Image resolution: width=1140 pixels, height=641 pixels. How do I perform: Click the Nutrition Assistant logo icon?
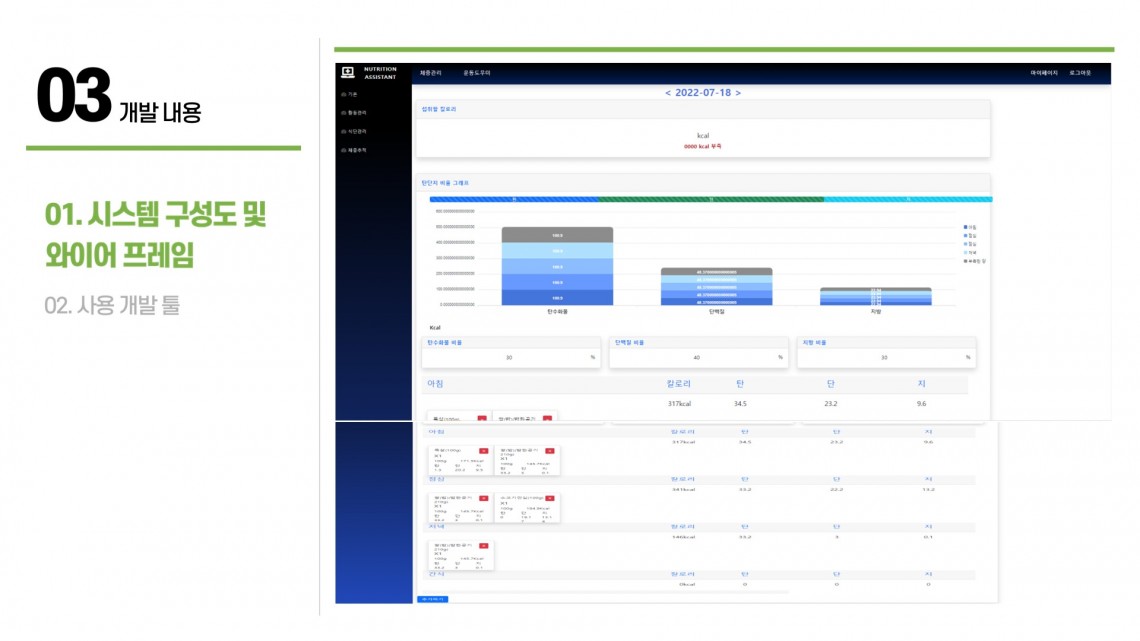click(x=348, y=72)
